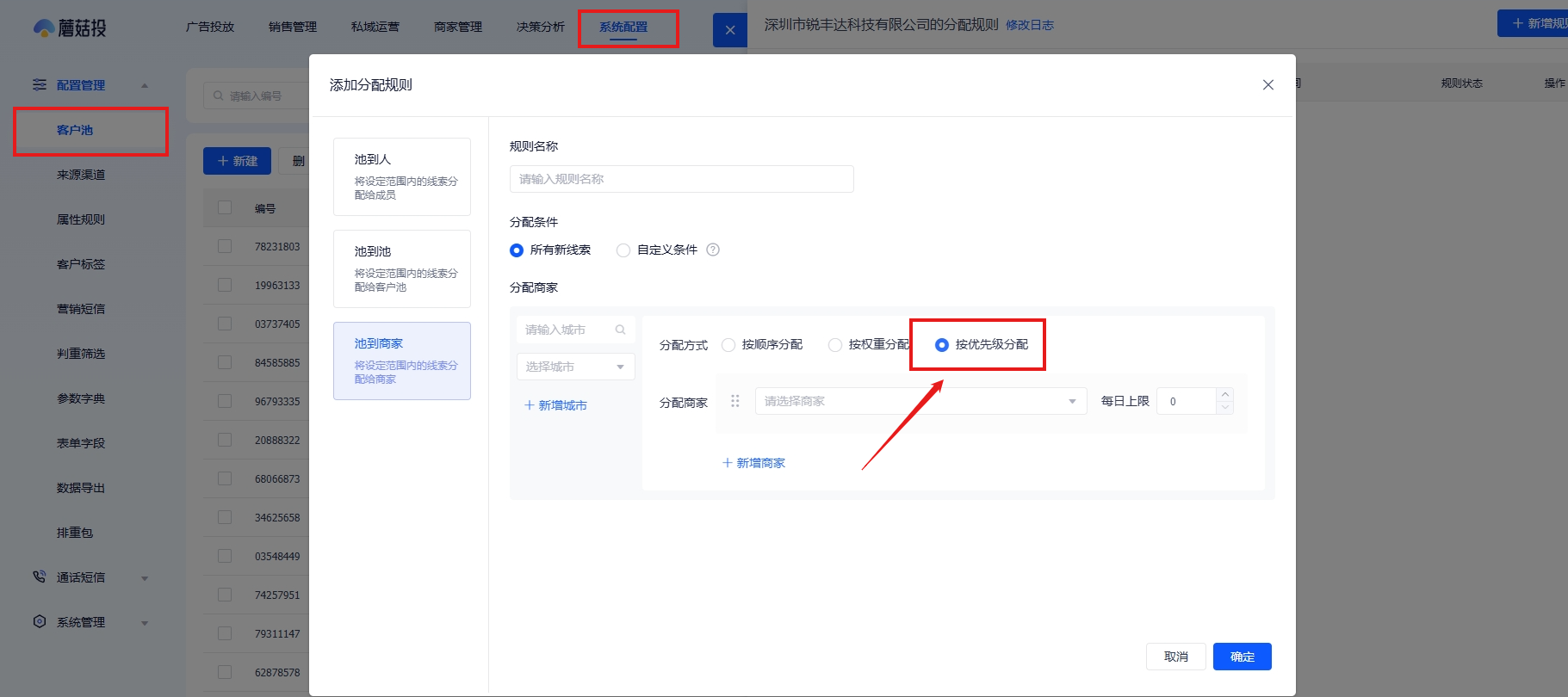Screen dimensions: 1568x697
Task: Click the 新增城市 link
Action: [x=555, y=405]
